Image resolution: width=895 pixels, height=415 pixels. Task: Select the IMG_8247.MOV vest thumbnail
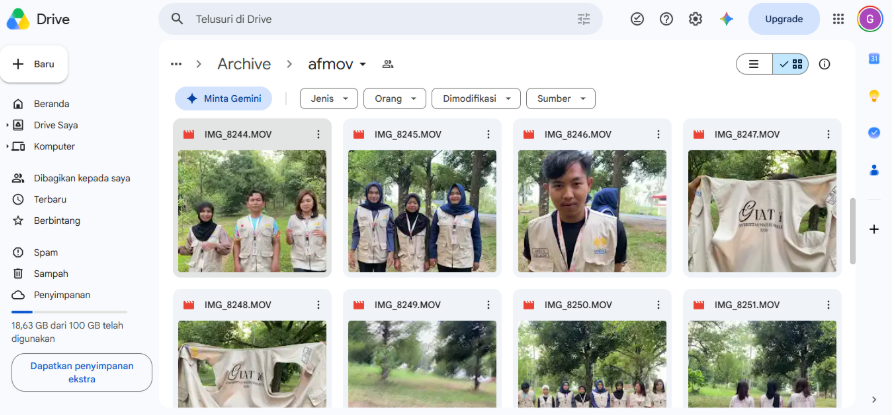pyautogui.click(x=762, y=211)
